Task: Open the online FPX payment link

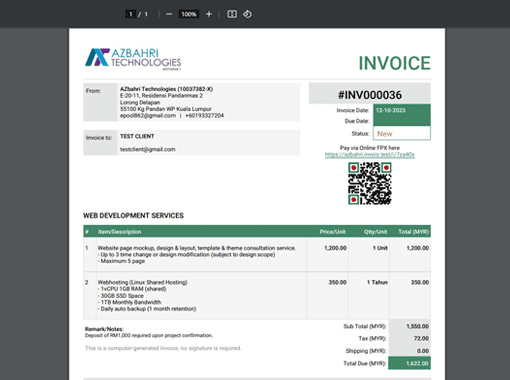Action: [x=370, y=155]
